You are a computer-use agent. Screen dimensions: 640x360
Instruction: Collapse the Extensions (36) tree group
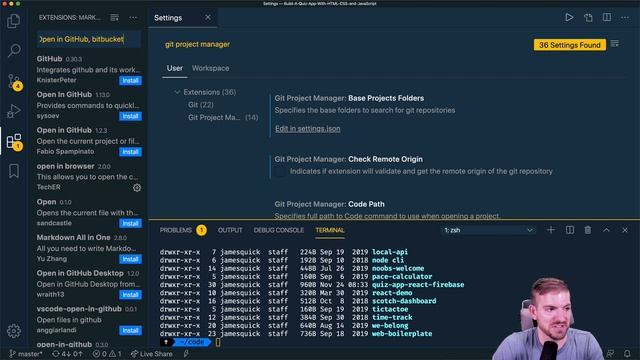(177, 92)
